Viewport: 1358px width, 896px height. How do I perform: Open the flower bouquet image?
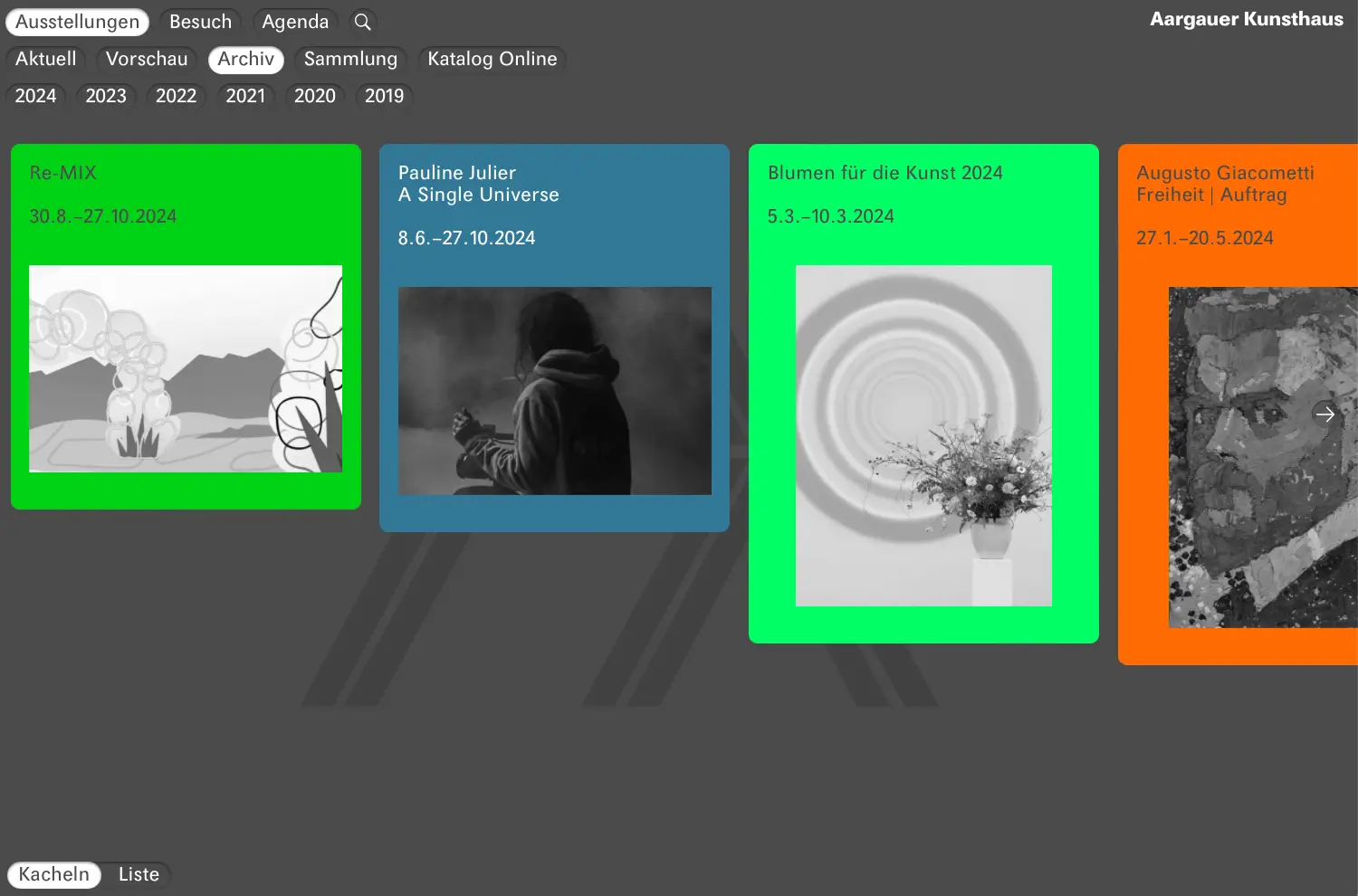923,435
